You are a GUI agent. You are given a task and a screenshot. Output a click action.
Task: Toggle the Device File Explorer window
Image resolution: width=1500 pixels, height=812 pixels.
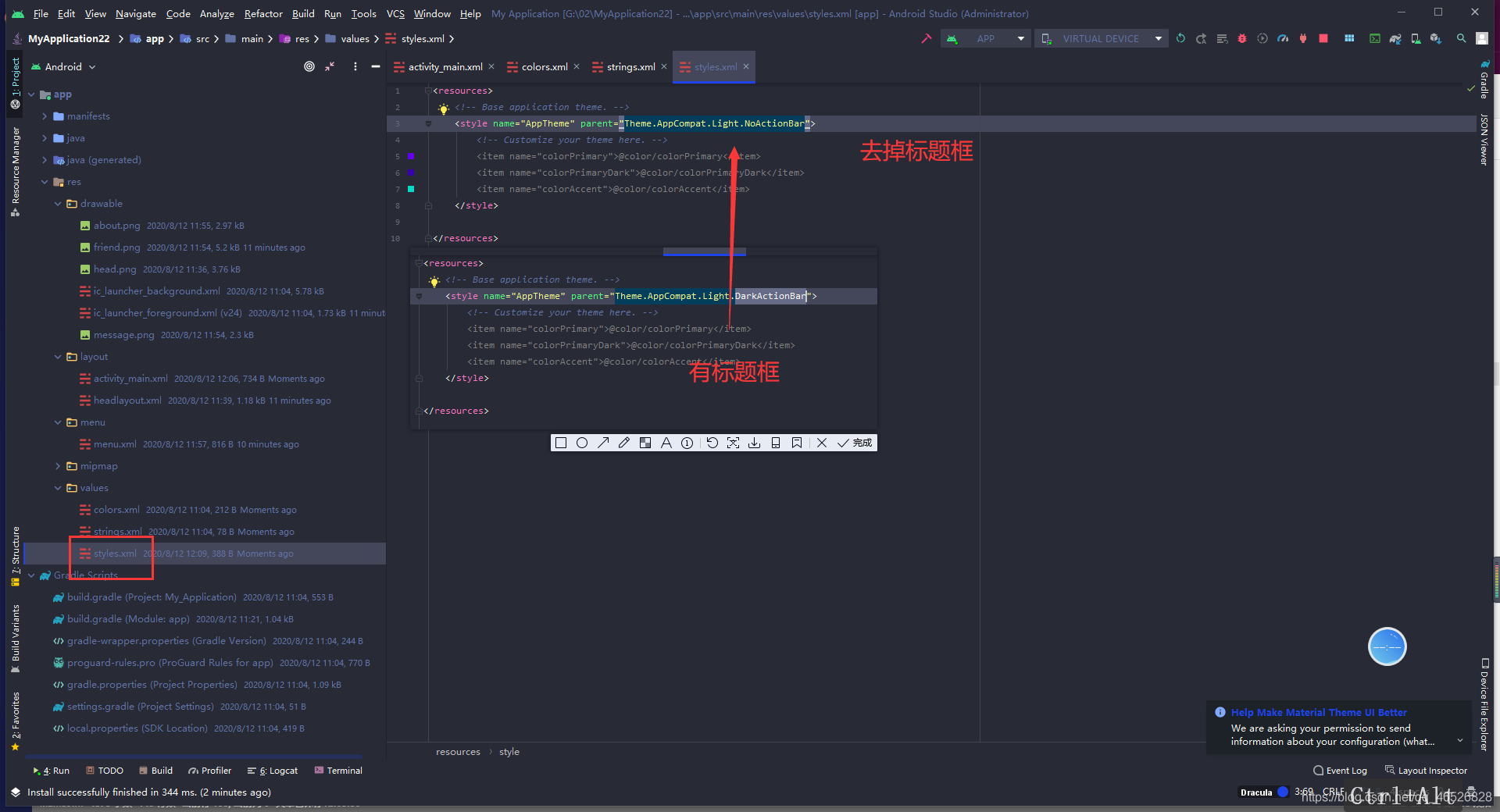tap(1484, 704)
